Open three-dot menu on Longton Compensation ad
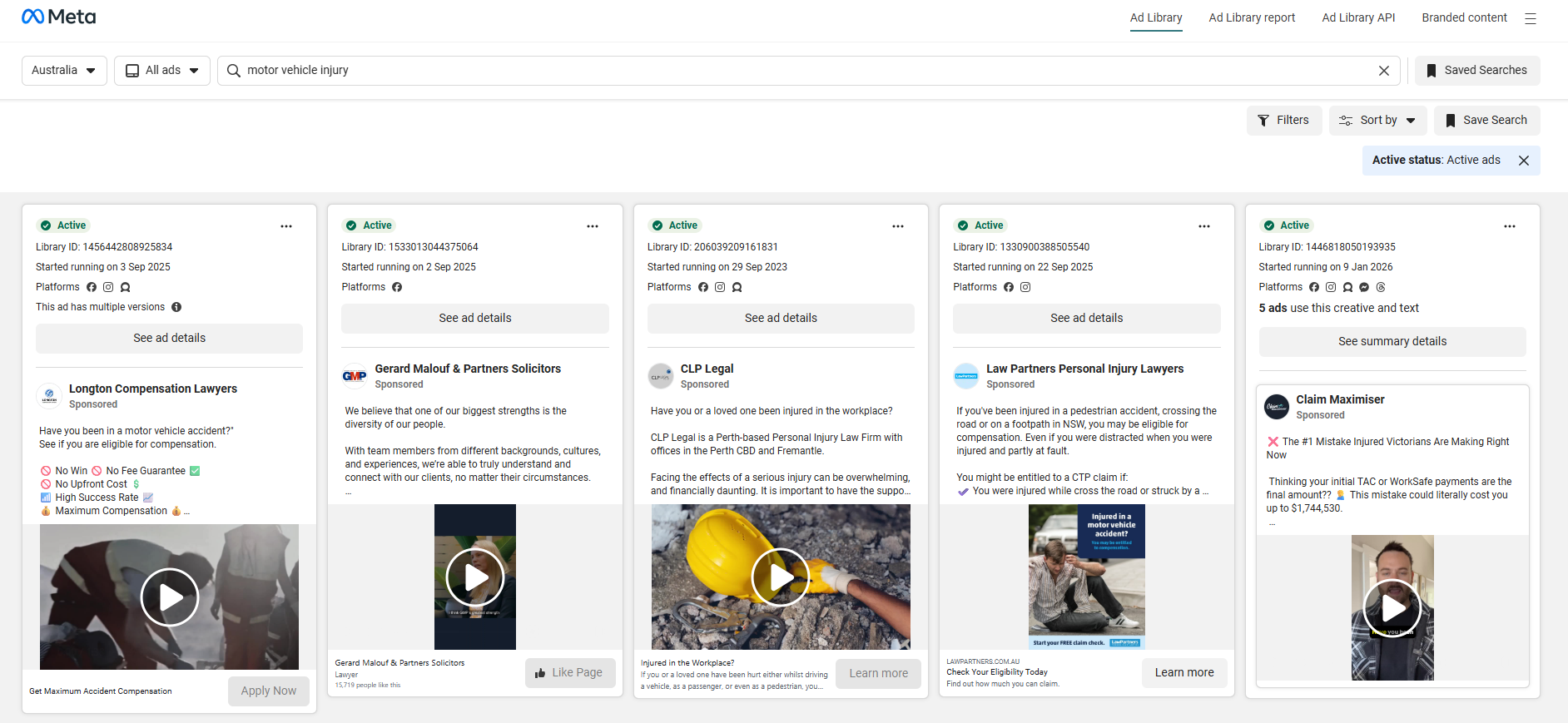Viewport: 1568px width, 723px height. 286,226
